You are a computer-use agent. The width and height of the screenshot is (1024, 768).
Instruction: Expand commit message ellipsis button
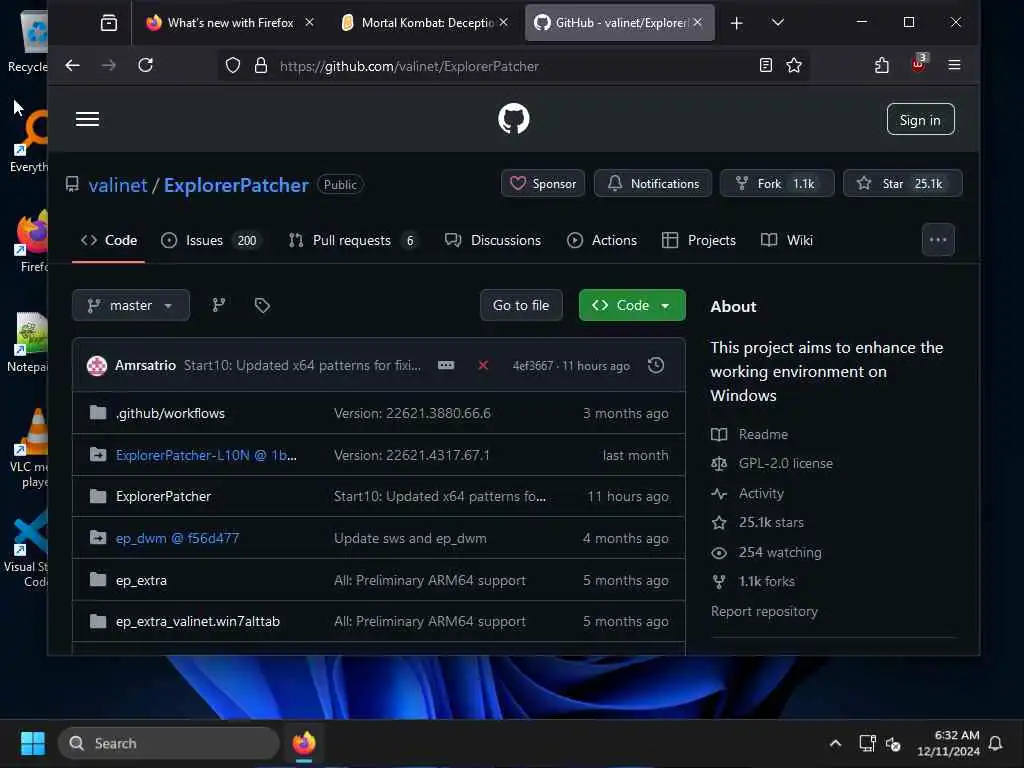pyautogui.click(x=446, y=365)
